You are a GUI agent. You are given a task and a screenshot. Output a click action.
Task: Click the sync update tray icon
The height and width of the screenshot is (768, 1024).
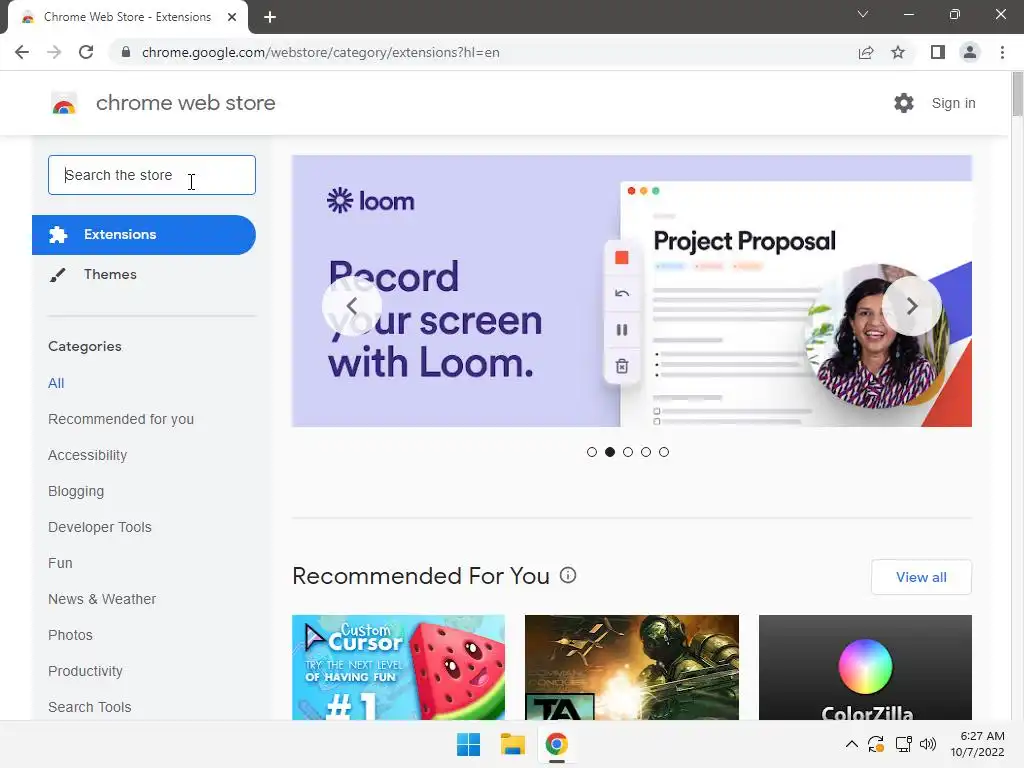876,744
